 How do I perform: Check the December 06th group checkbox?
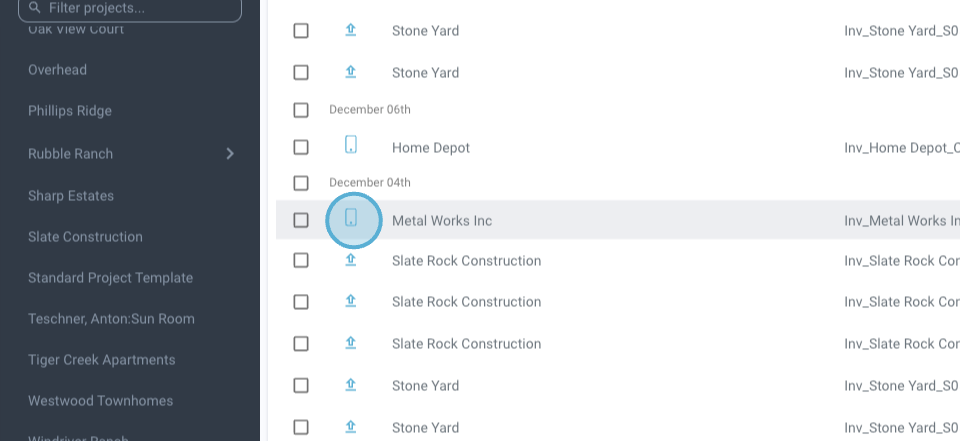click(x=301, y=110)
